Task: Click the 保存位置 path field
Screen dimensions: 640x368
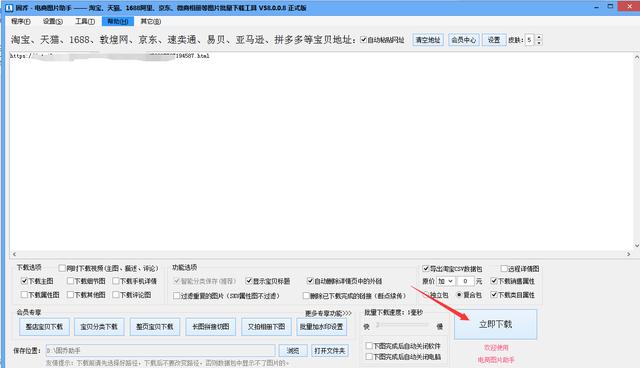Action: point(160,350)
